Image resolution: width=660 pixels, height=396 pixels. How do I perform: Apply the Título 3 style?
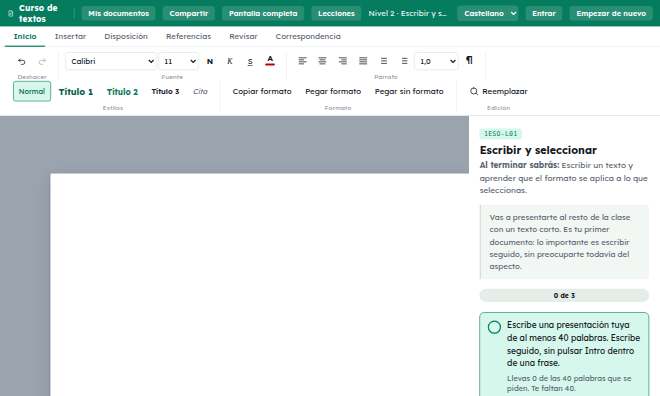[165, 91]
